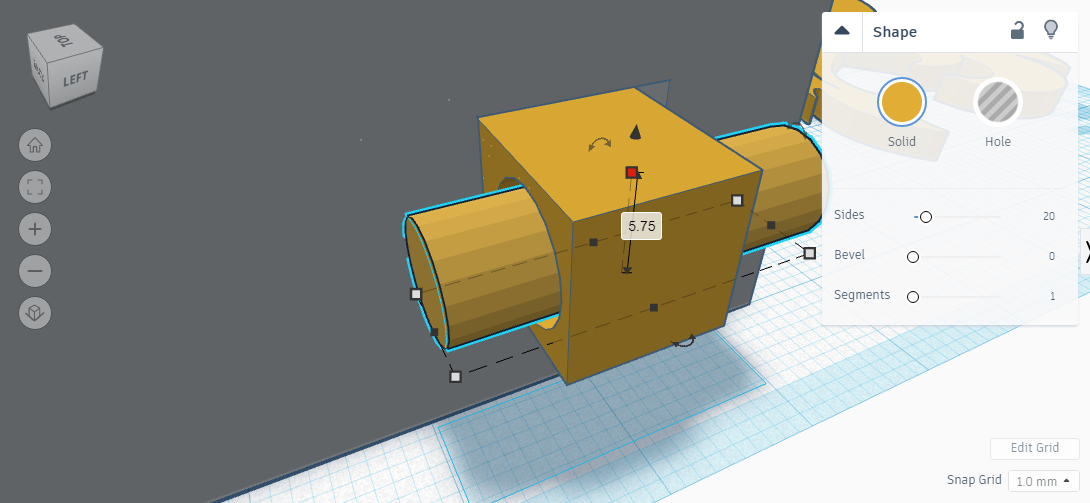Select the Hole striped swatch
This screenshot has height=503, width=1090.
point(998,101)
